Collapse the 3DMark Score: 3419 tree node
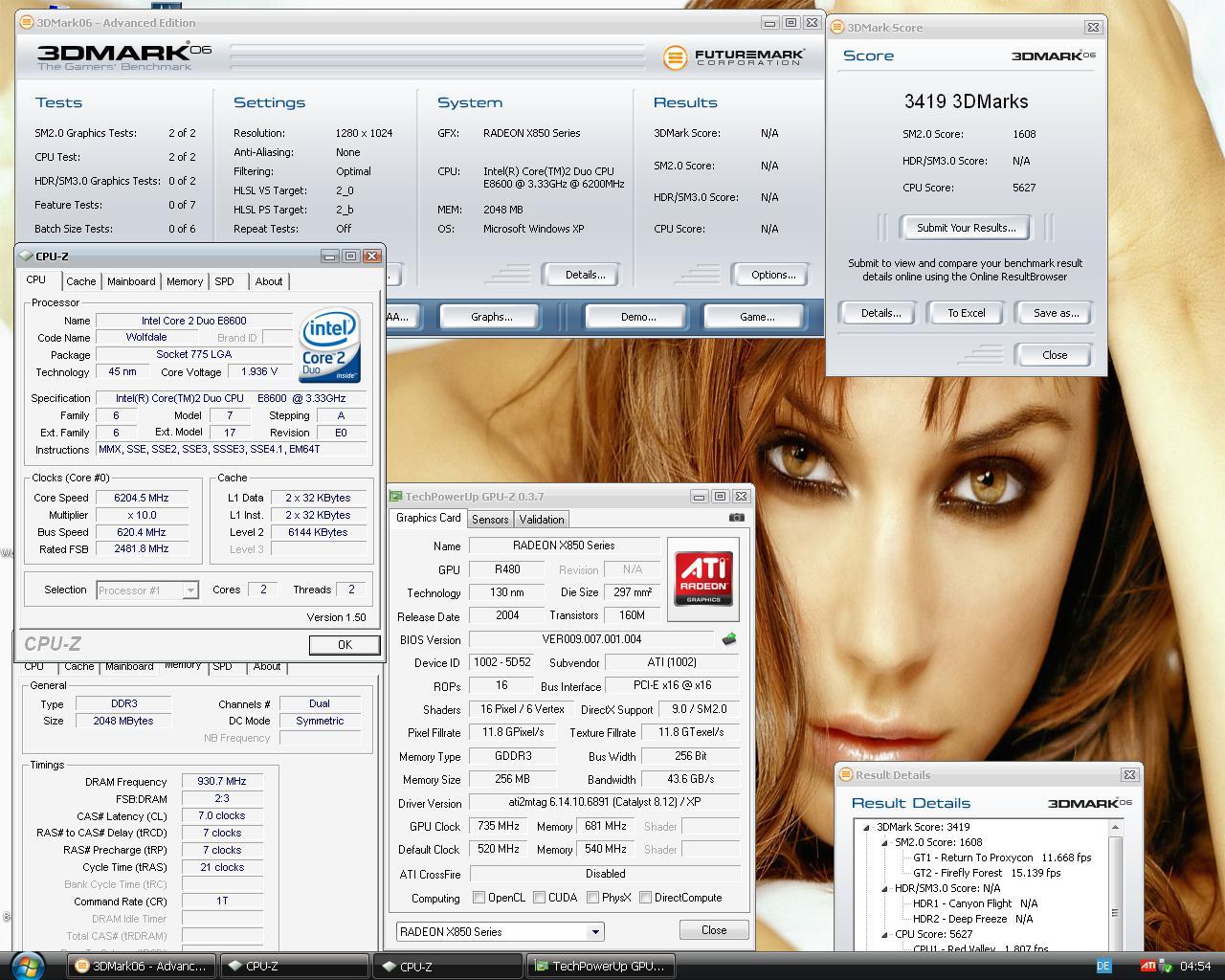 pos(867,827)
